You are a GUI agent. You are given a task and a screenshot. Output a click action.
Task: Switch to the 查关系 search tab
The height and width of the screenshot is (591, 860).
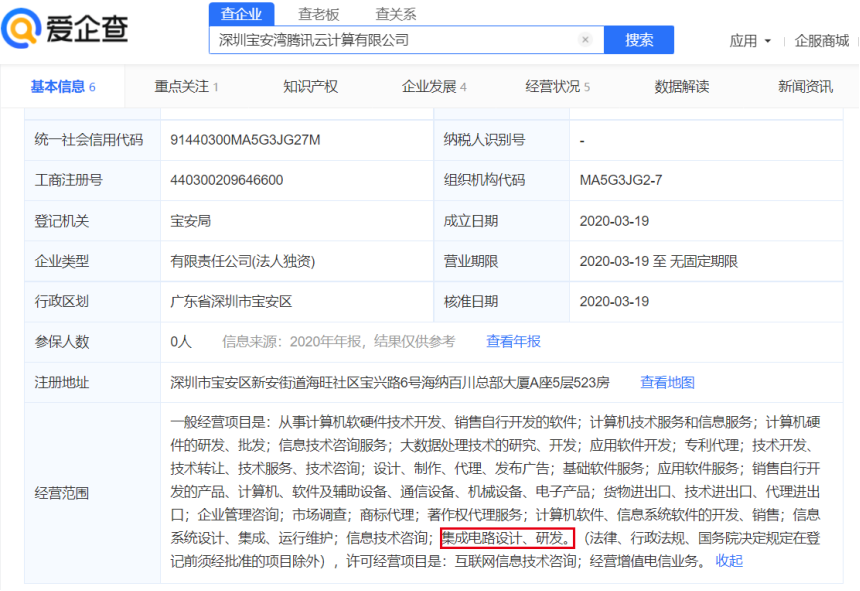click(395, 14)
